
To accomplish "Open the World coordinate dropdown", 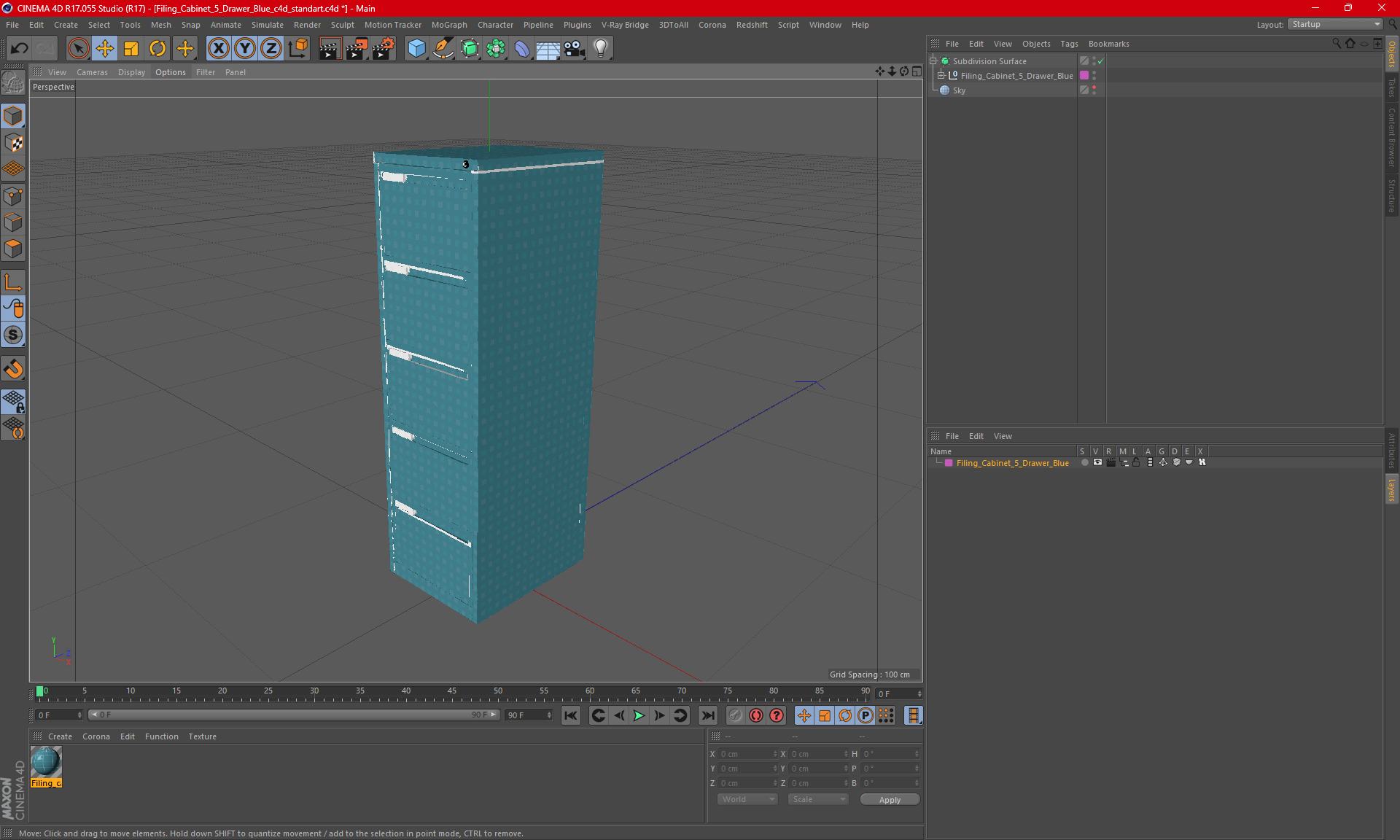I will pos(747,799).
